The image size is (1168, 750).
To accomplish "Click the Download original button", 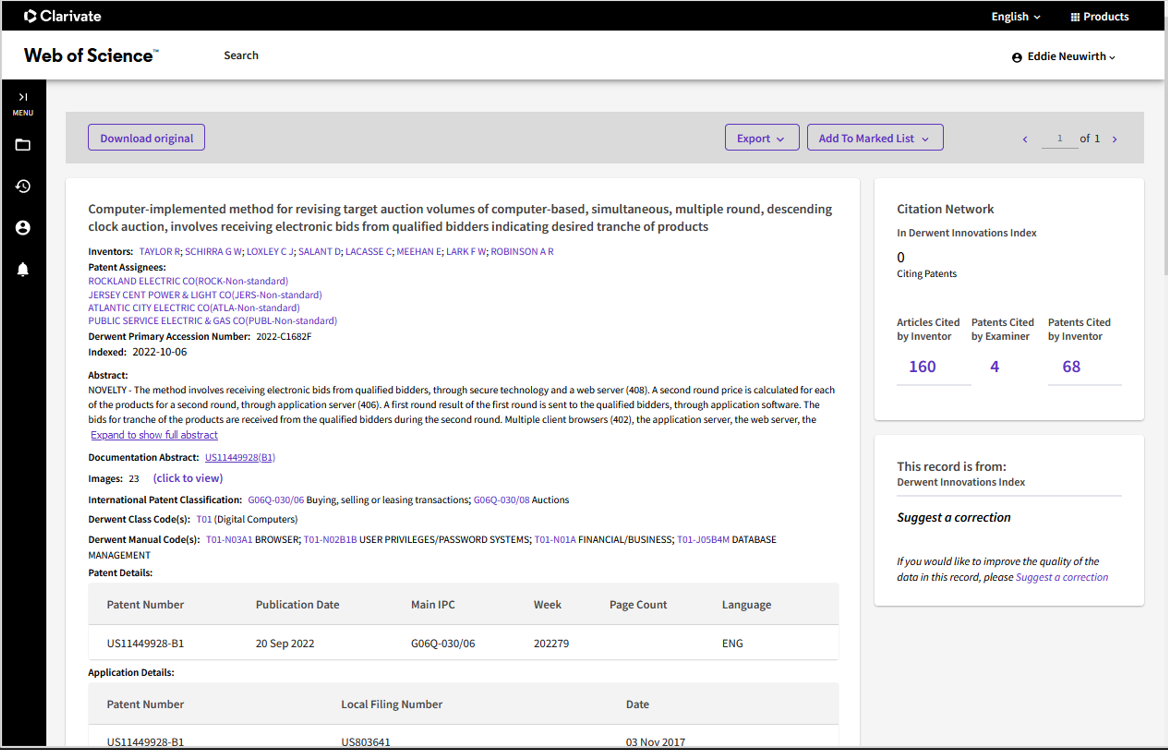I will 147,138.
